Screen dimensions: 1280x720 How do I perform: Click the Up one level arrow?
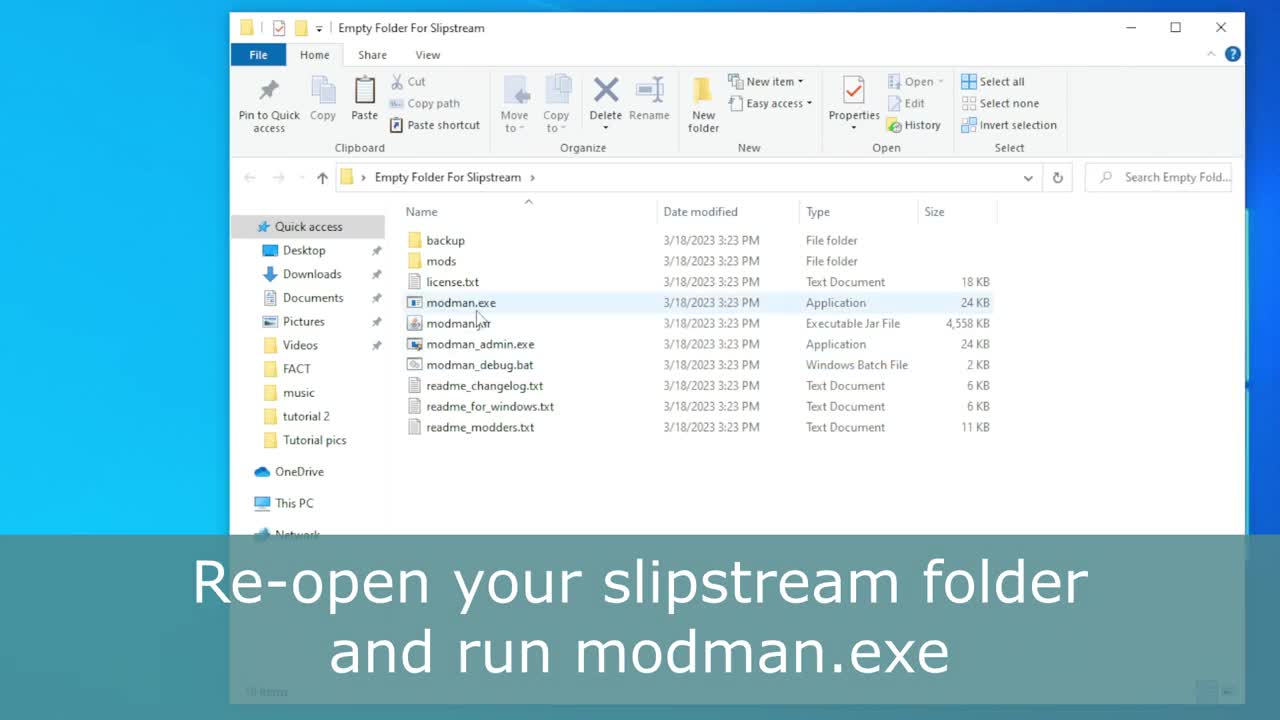[x=322, y=178]
